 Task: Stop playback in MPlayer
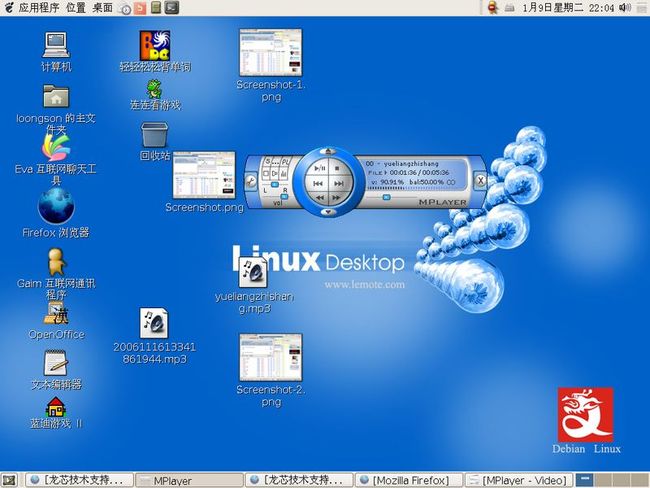coord(337,168)
